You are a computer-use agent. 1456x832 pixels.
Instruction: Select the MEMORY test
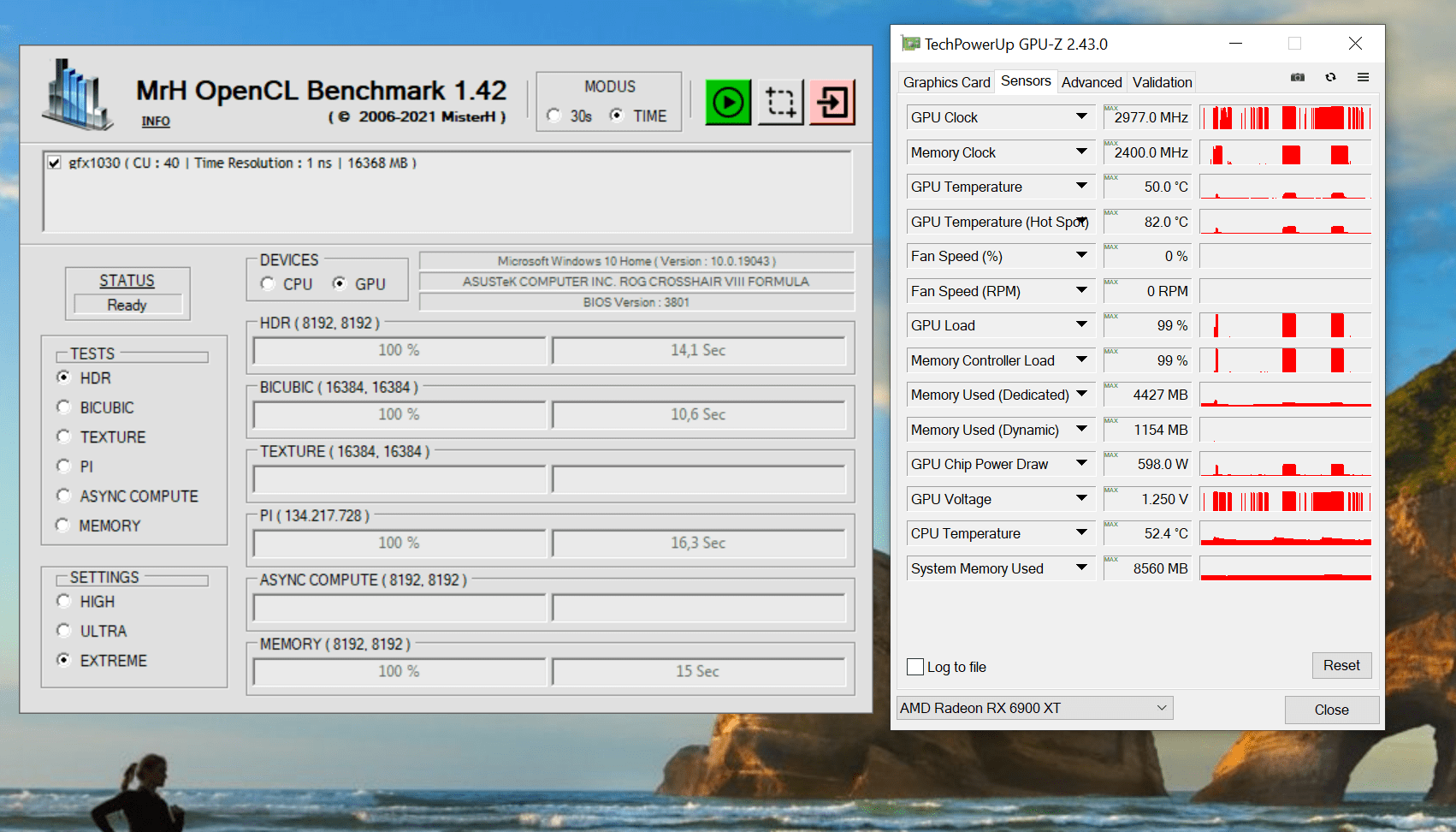pos(63,525)
